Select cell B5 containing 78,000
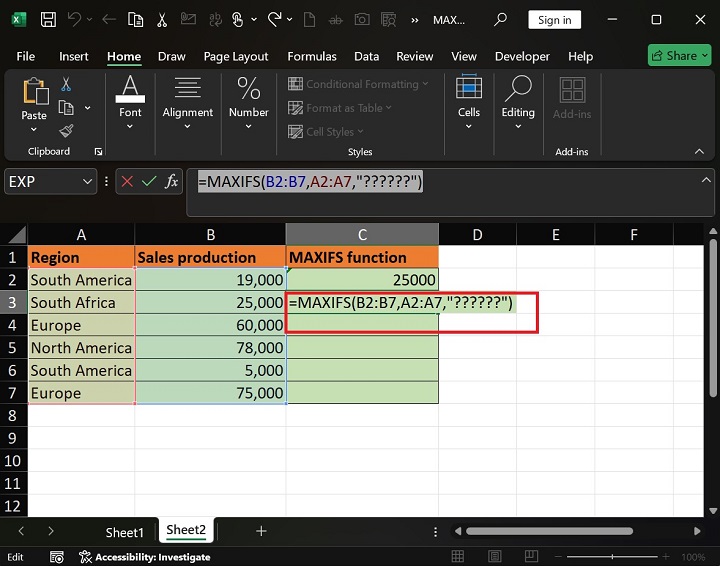The height and width of the screenshot is (566, 720). point(210,348)
